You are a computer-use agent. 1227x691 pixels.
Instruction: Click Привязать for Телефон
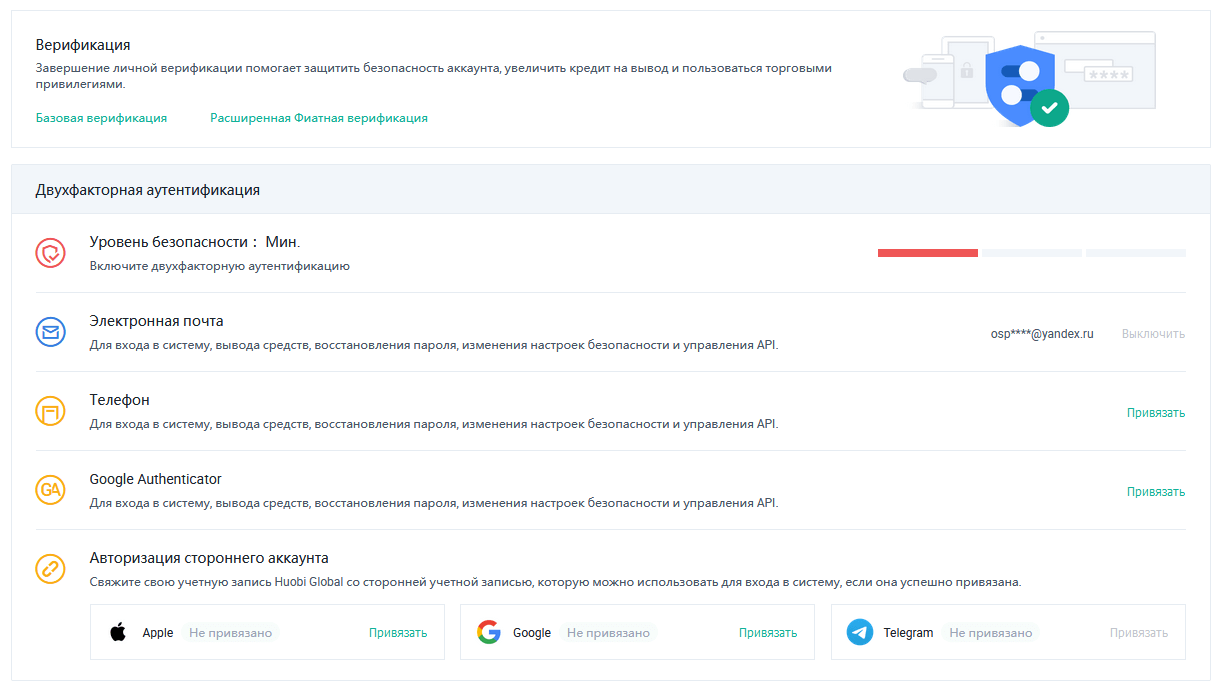point(1155,413)
